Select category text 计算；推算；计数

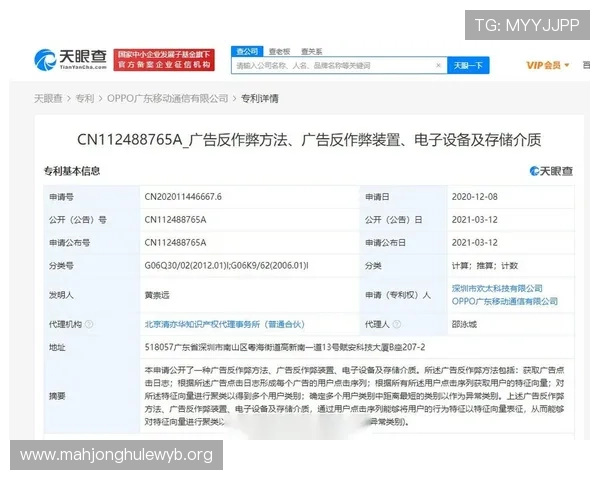pyautogui.click(x=485, y=266)
